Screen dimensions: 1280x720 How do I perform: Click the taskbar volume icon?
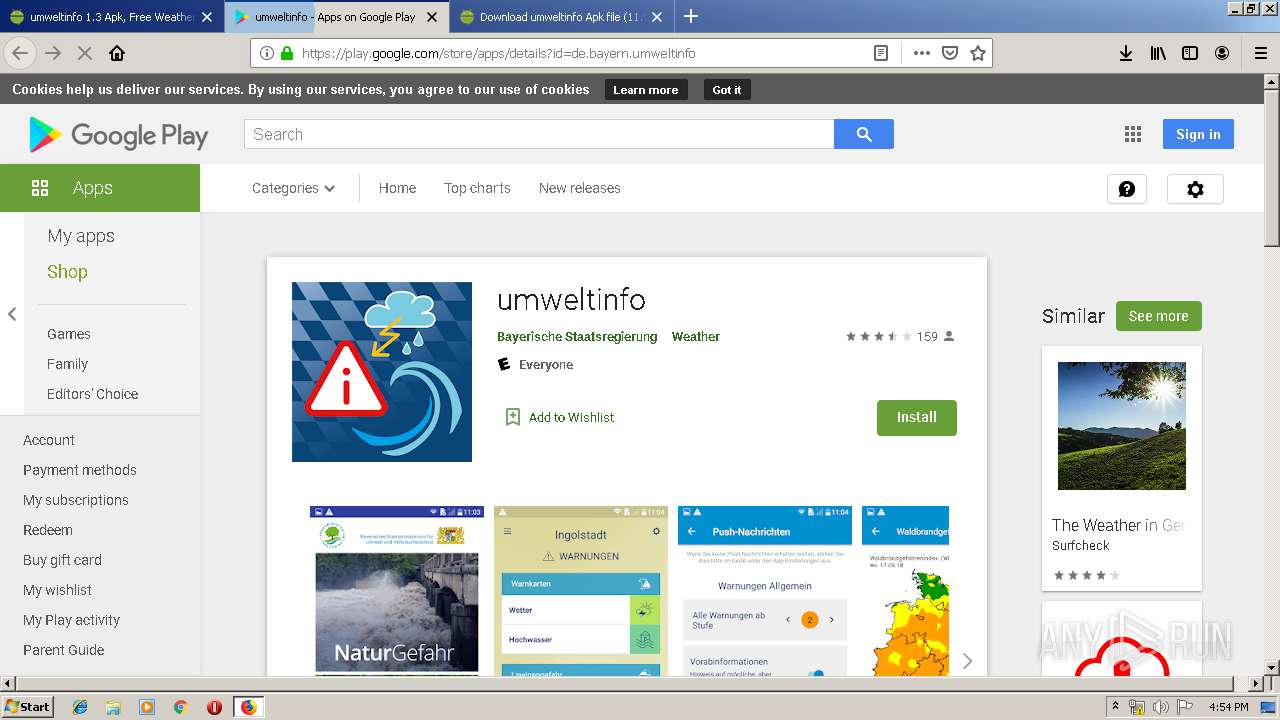coord(1160,707)
